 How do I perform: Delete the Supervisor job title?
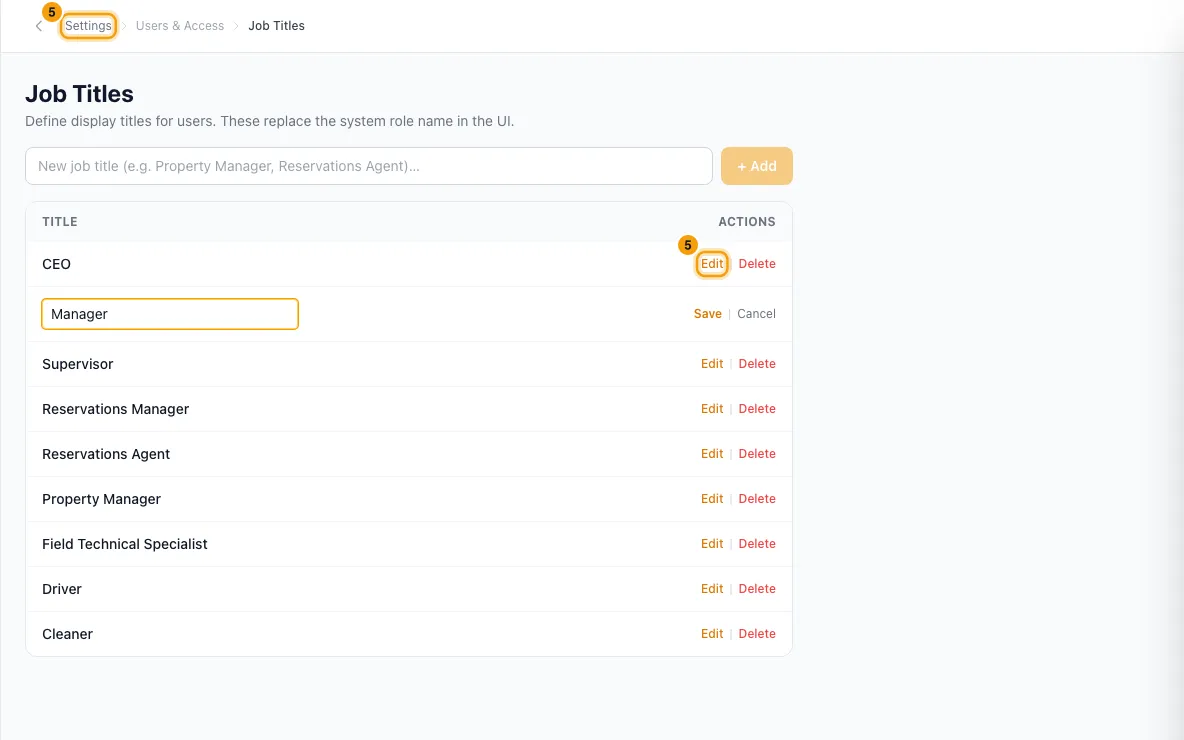tap(757, 364)
